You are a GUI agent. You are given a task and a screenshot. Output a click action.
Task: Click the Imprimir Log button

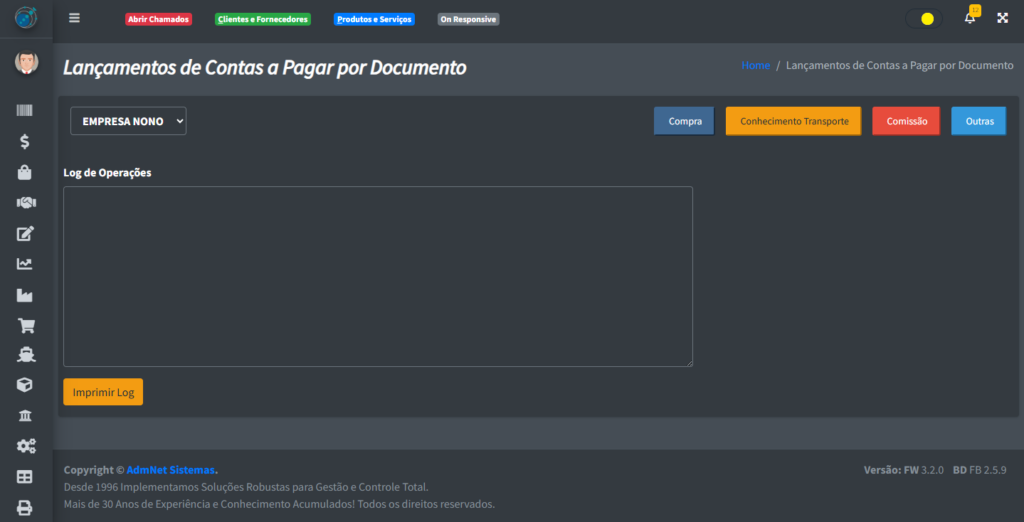(103, 392)
